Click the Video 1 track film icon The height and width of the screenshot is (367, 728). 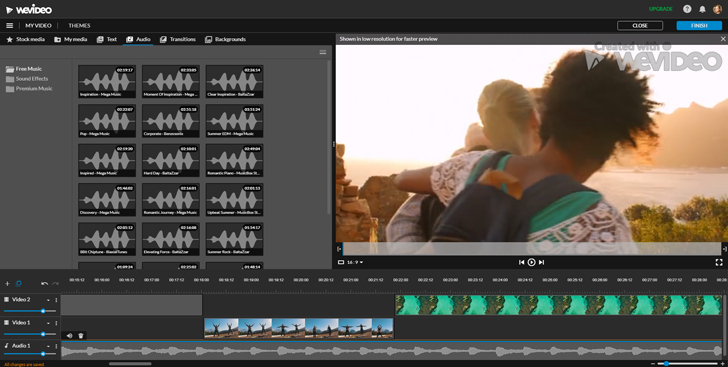click(6, 322)
